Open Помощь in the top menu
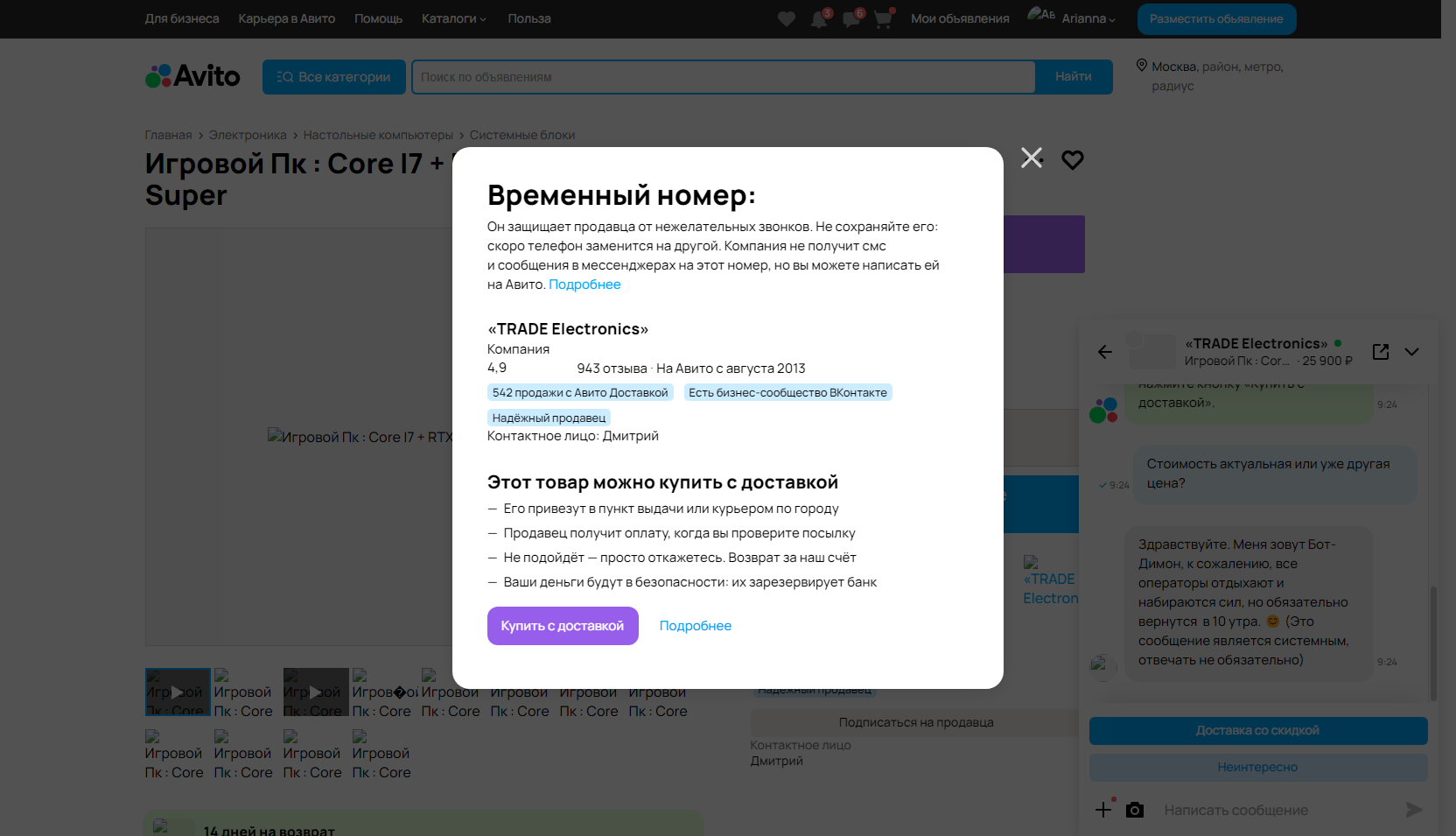 (x=379, y=18)
